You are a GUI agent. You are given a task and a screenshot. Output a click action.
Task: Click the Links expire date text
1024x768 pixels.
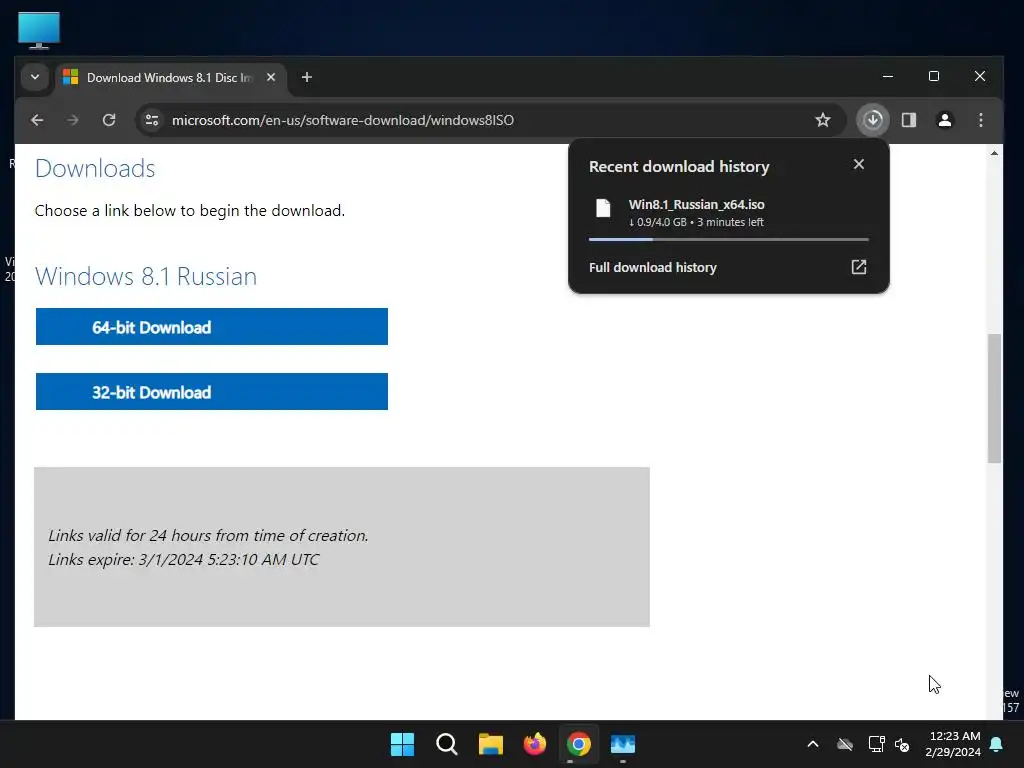pos(184,560)
